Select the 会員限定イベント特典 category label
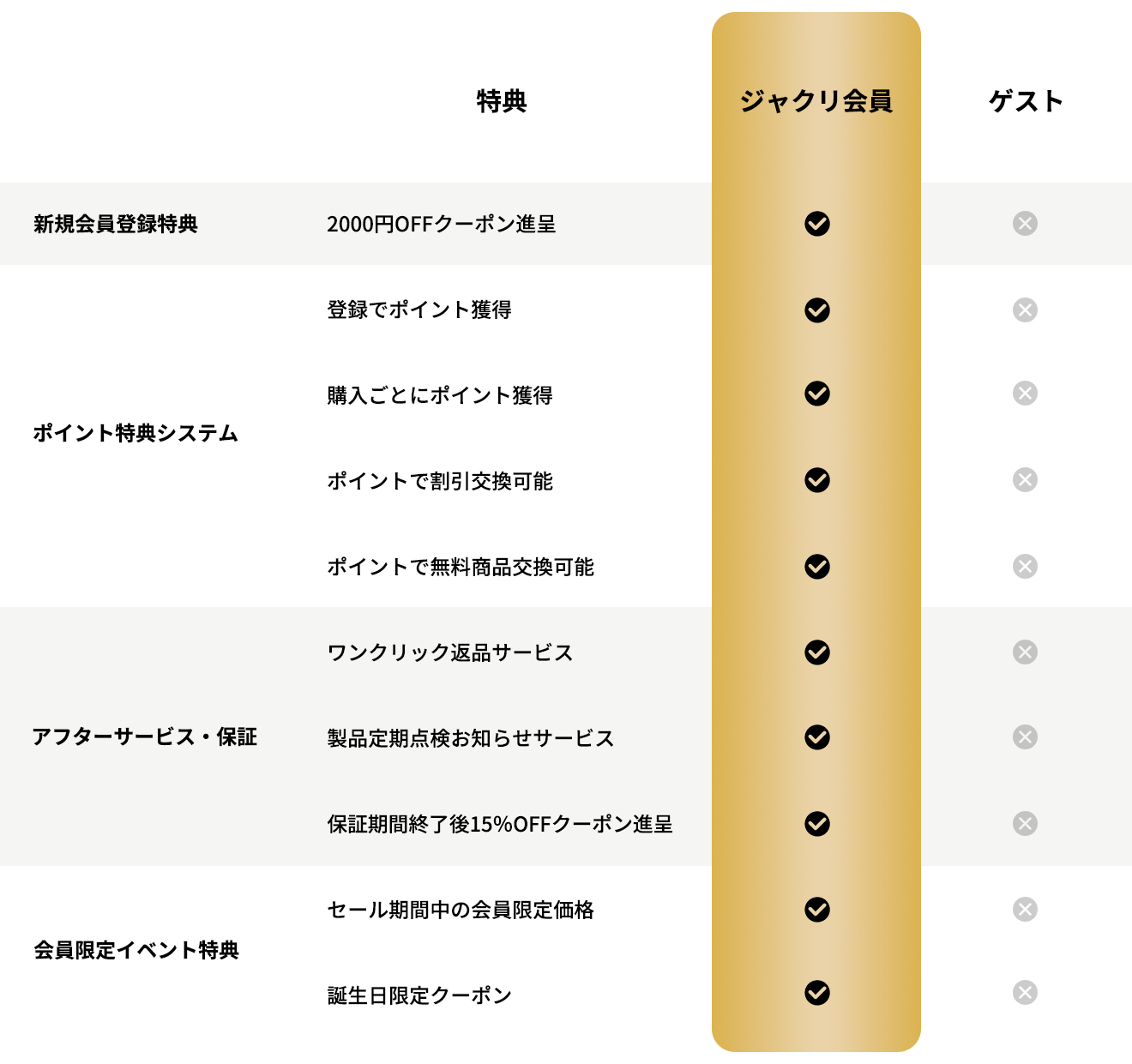 click(135, 950)
